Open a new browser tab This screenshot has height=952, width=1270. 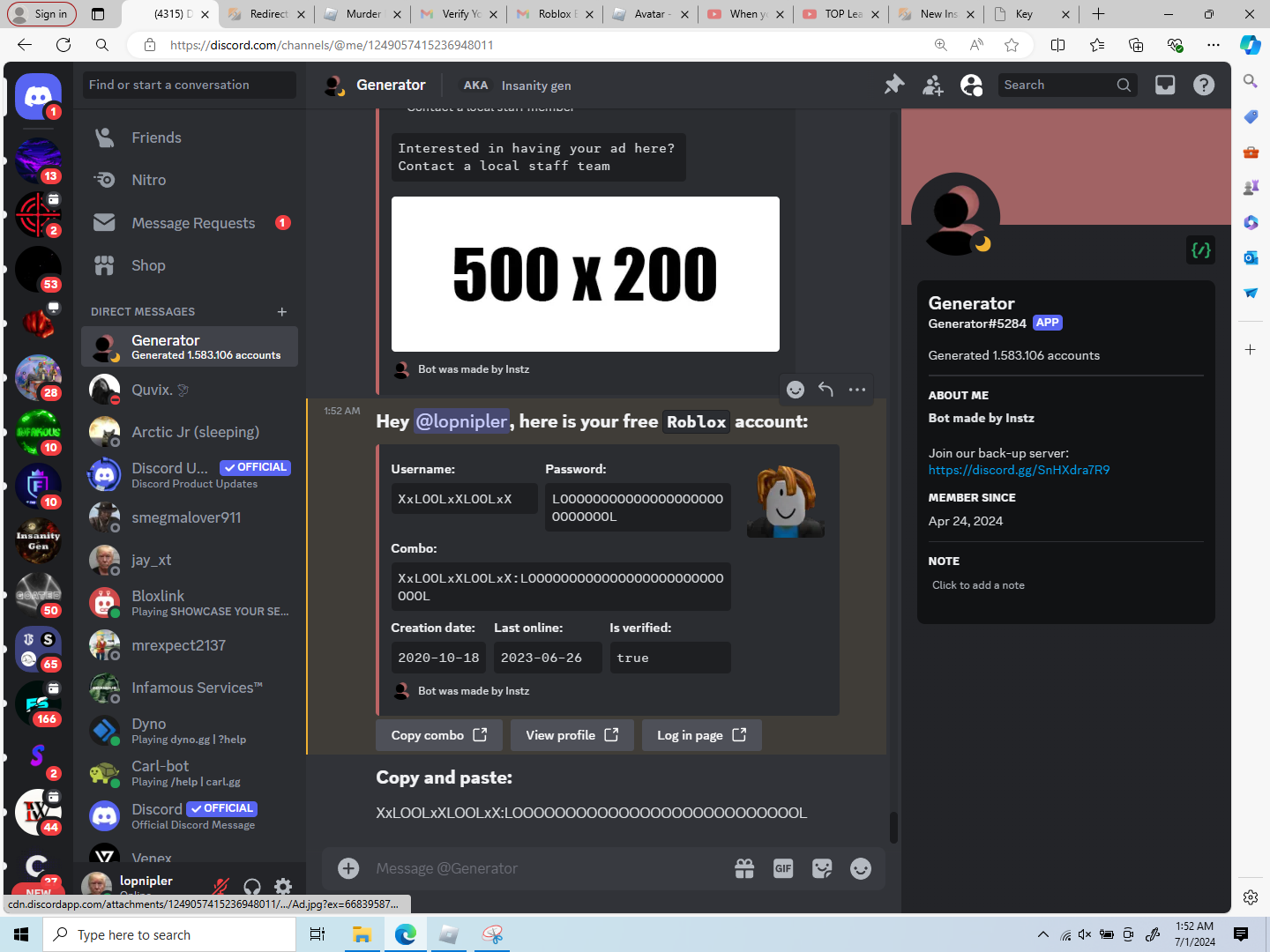(x=1098, y=14)
